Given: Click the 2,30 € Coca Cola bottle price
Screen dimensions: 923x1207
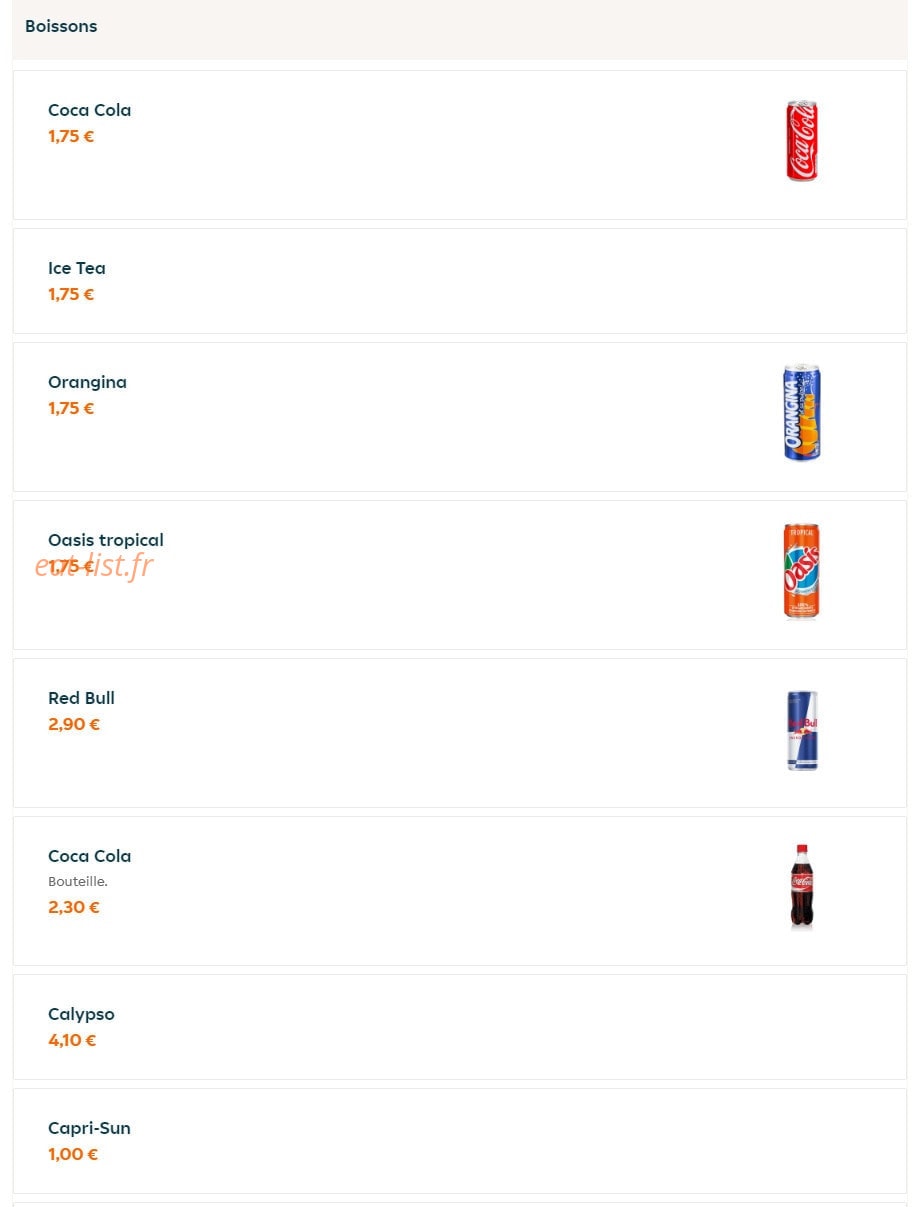Looking at the screenshot, I should click(x=74, y=907).
